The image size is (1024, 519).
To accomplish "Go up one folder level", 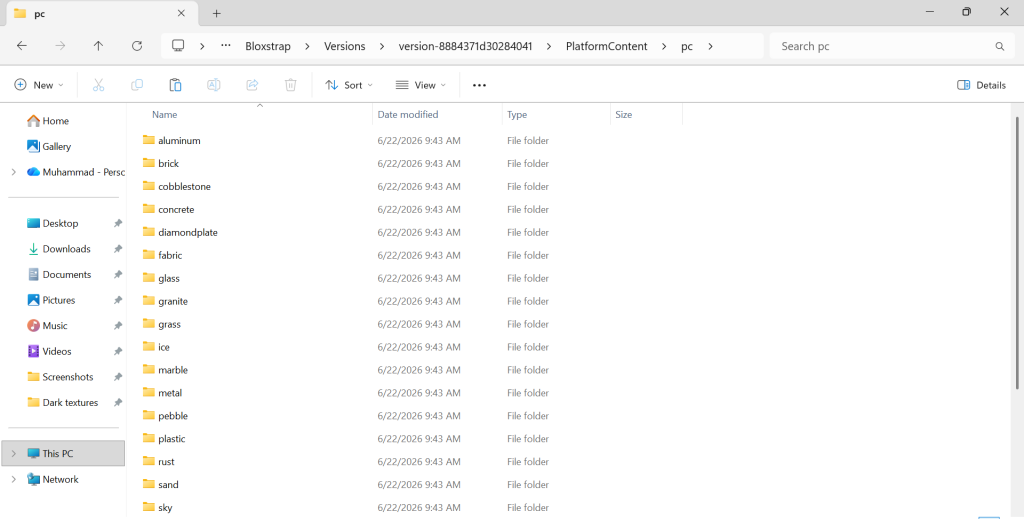I will (x=98, y=46).
